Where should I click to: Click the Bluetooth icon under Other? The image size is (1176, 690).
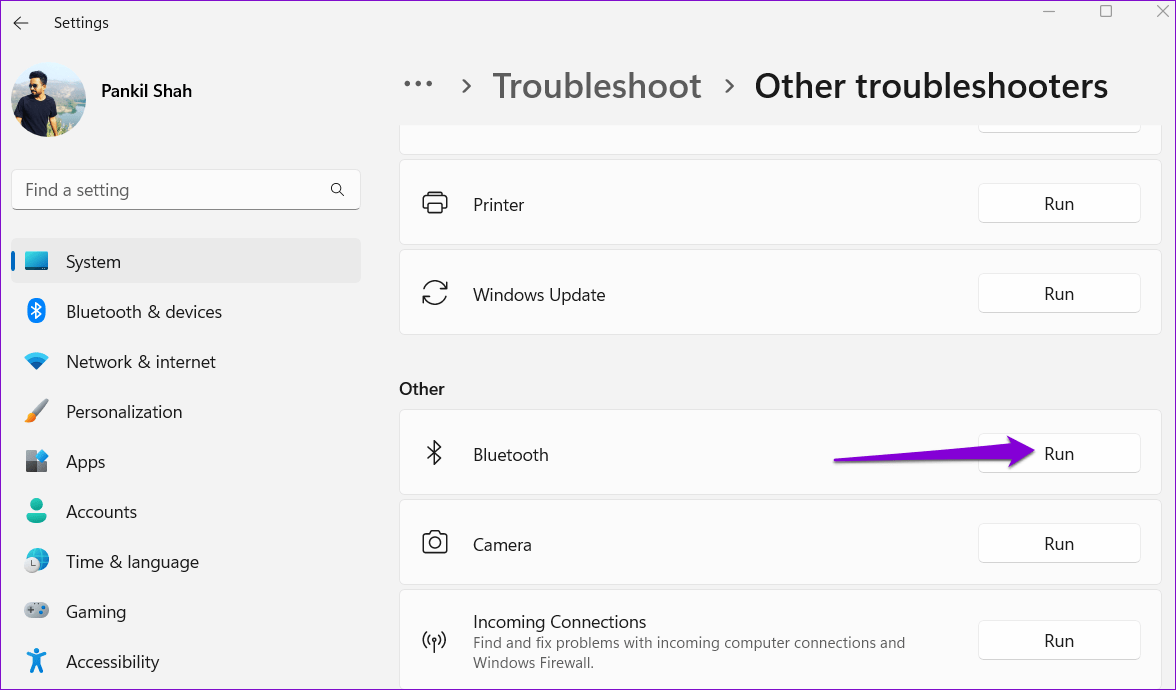(435, 453)
